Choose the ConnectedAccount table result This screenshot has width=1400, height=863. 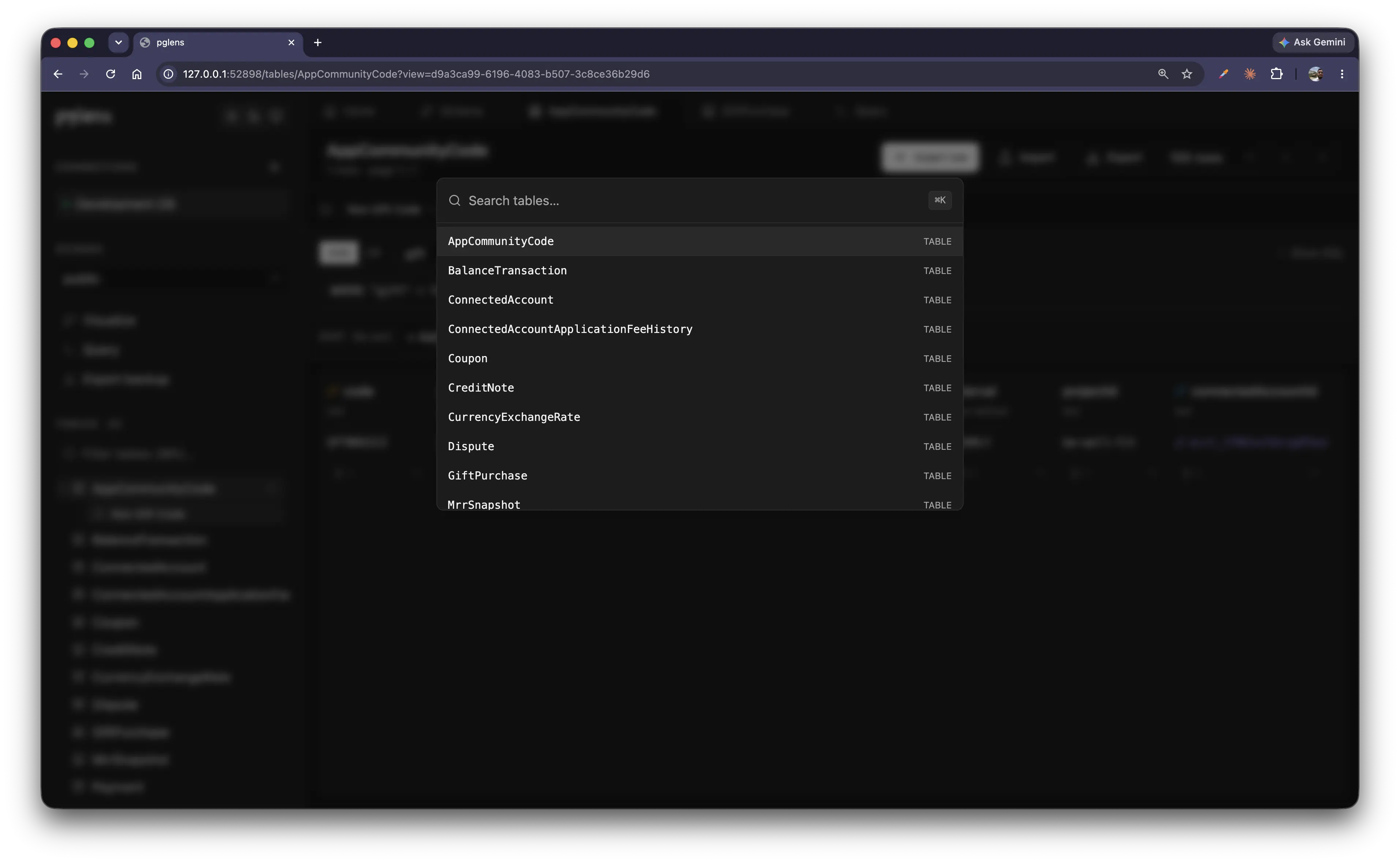click(699, 300)
